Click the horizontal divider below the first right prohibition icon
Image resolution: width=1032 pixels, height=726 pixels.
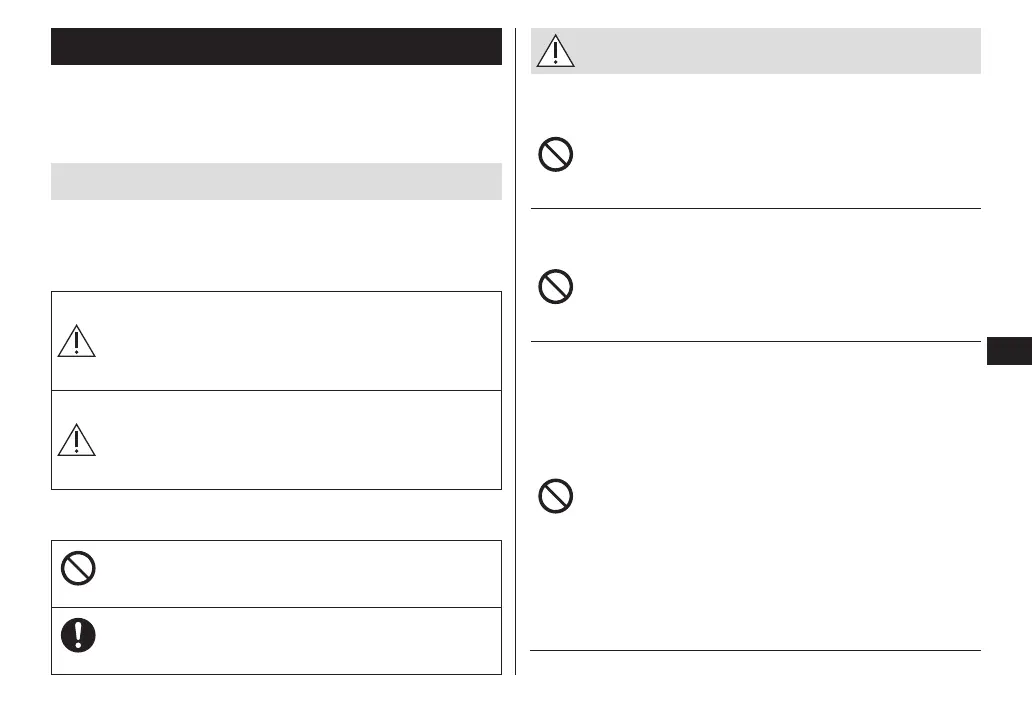click(x=755, y=209)
